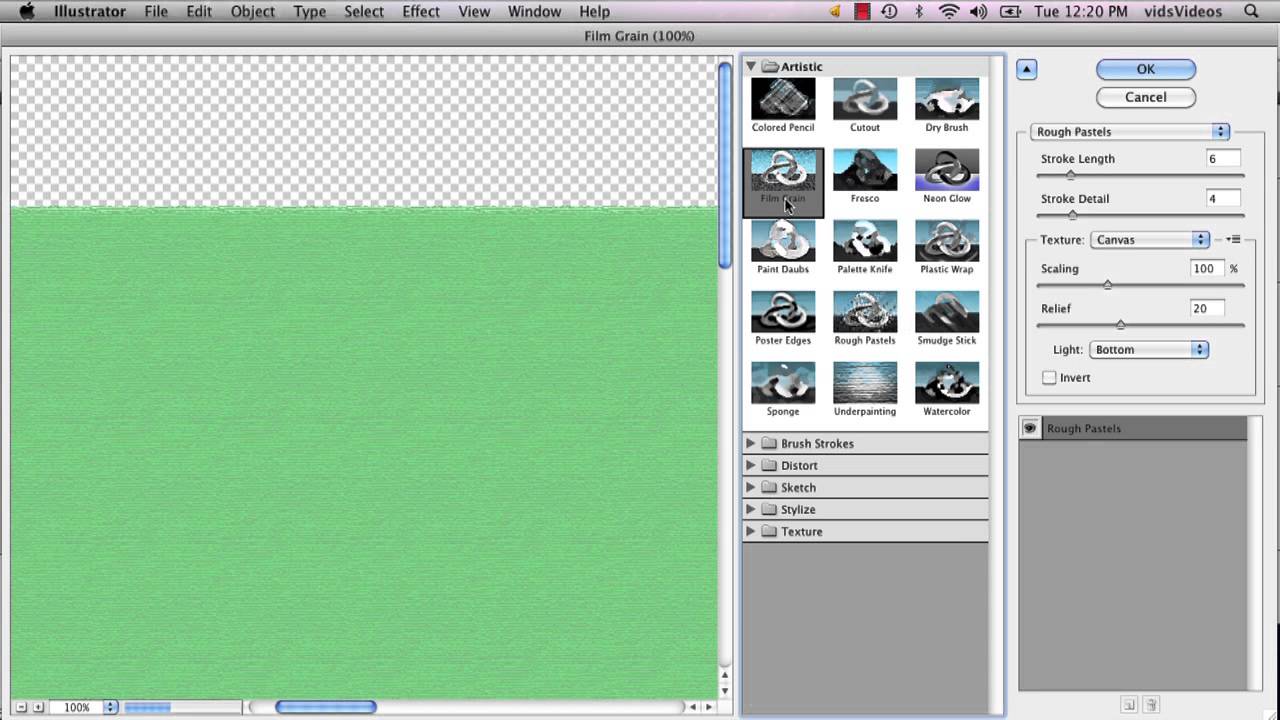The image size is (1280, 720).
Task: Choose the Fresco artistic filter
Action: pos(864,170)
